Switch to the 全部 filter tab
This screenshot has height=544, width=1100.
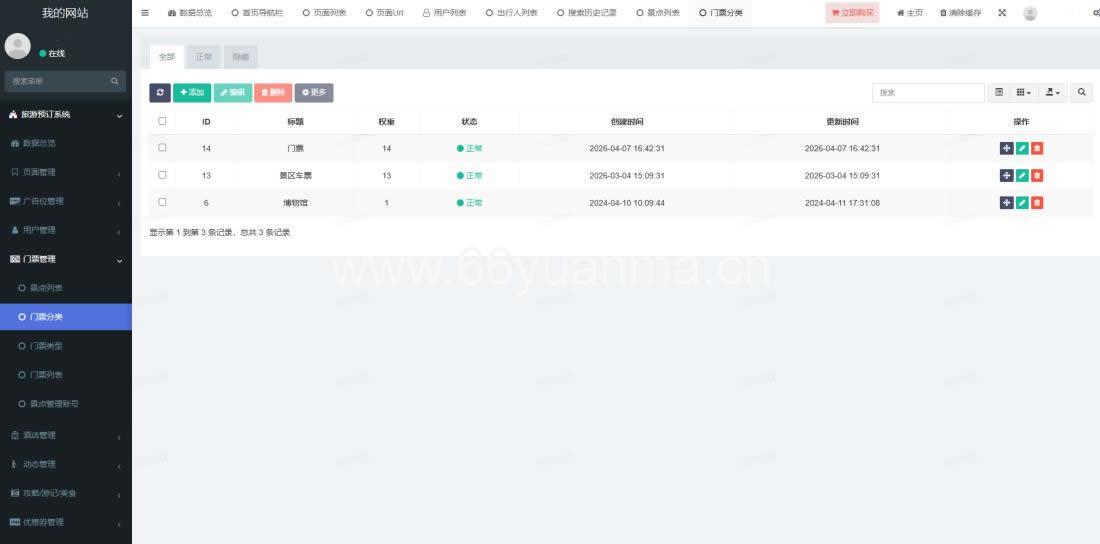(x=167, y=57)
